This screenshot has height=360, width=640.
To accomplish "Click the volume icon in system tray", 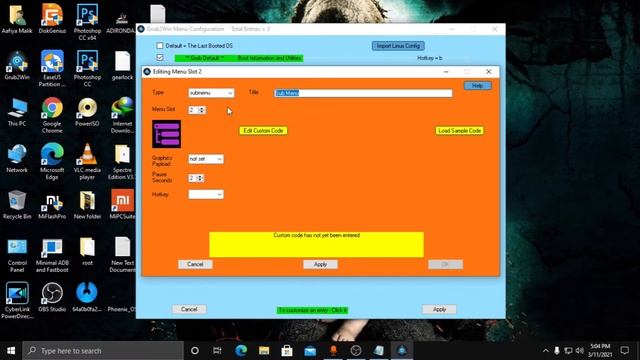I will (579, 351).
